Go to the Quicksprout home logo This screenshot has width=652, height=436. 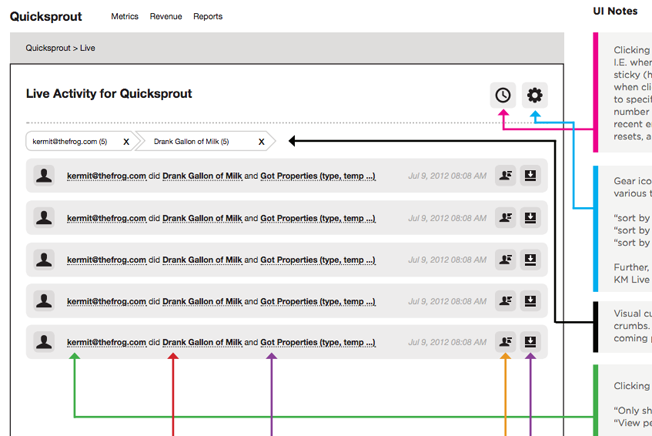46,17
